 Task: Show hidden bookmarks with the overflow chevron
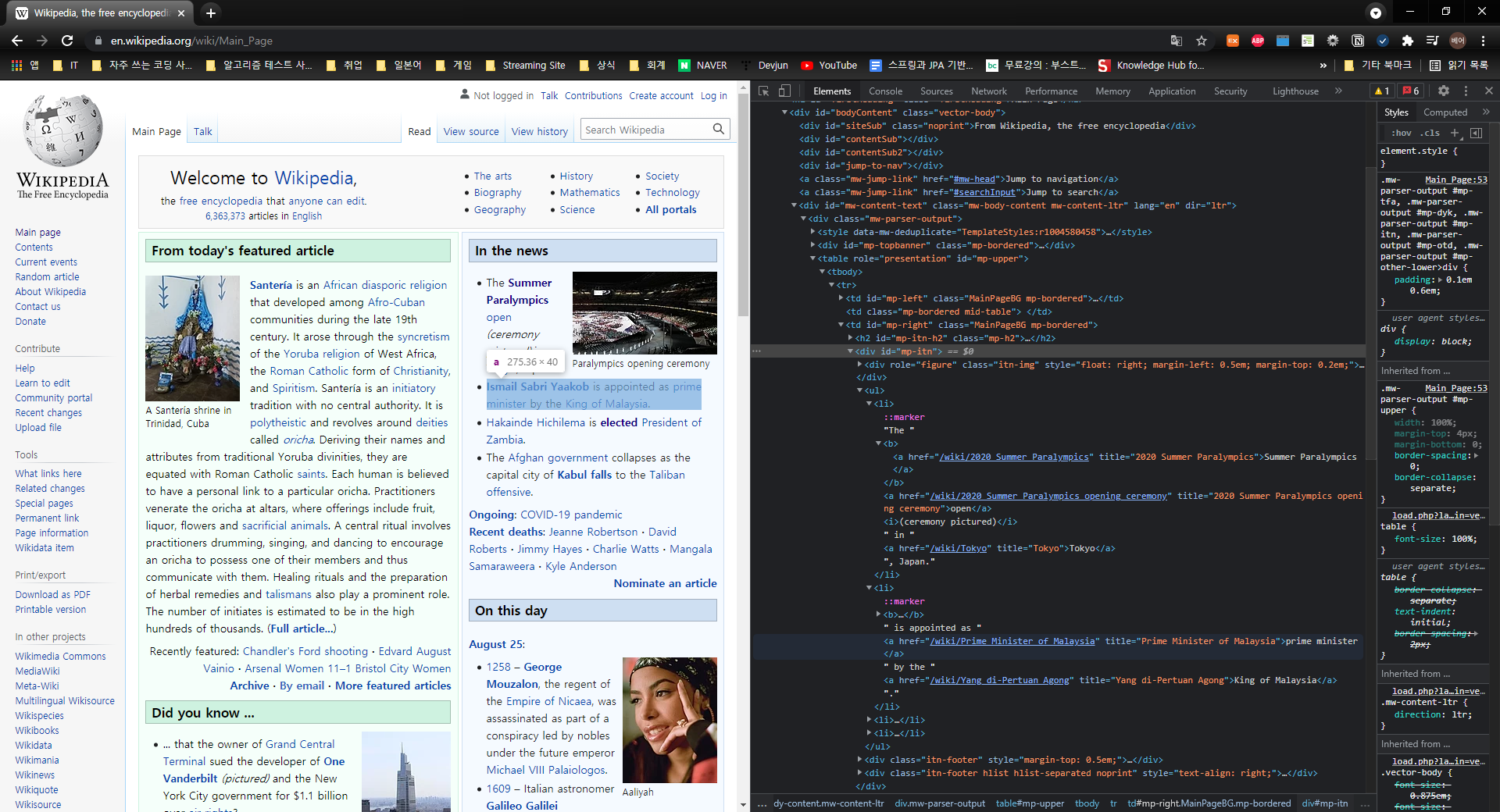pos(1323,66)
